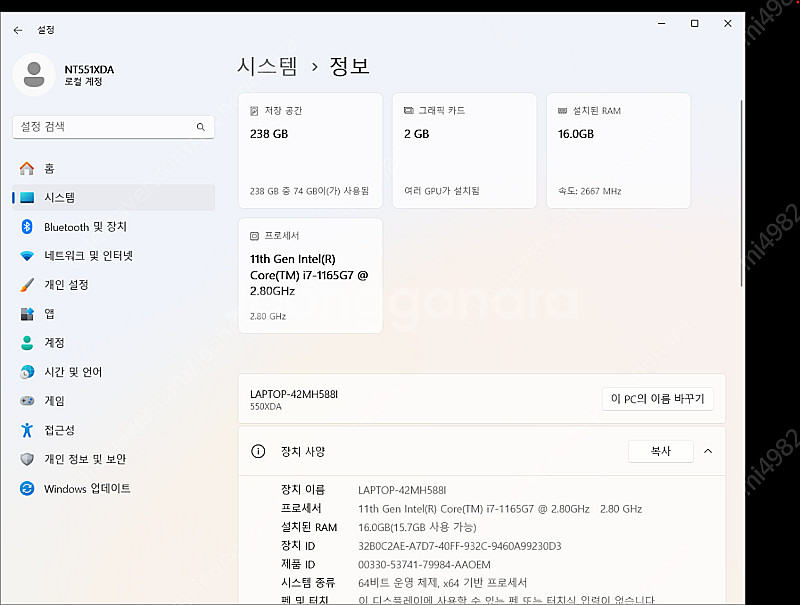The height and width of the screenshot is (605, 800).
Task: Click 제품 ID value 00330-53741-79984-AAOEM
Action: click(424, 565)
